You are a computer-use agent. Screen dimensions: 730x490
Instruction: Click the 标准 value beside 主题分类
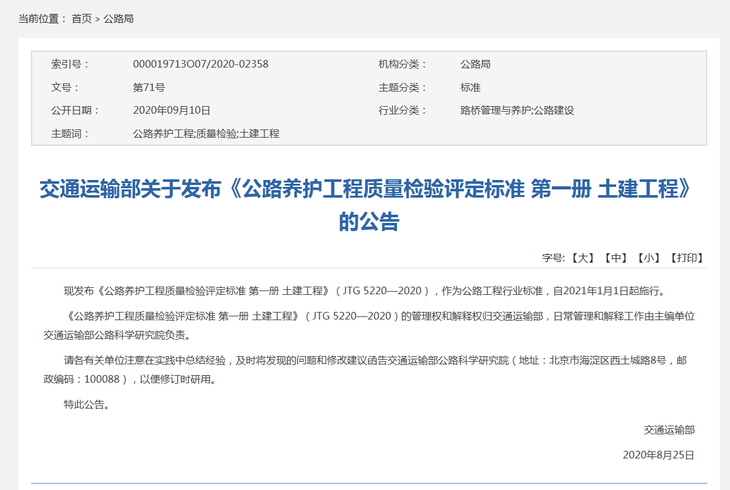pos(470,87)
